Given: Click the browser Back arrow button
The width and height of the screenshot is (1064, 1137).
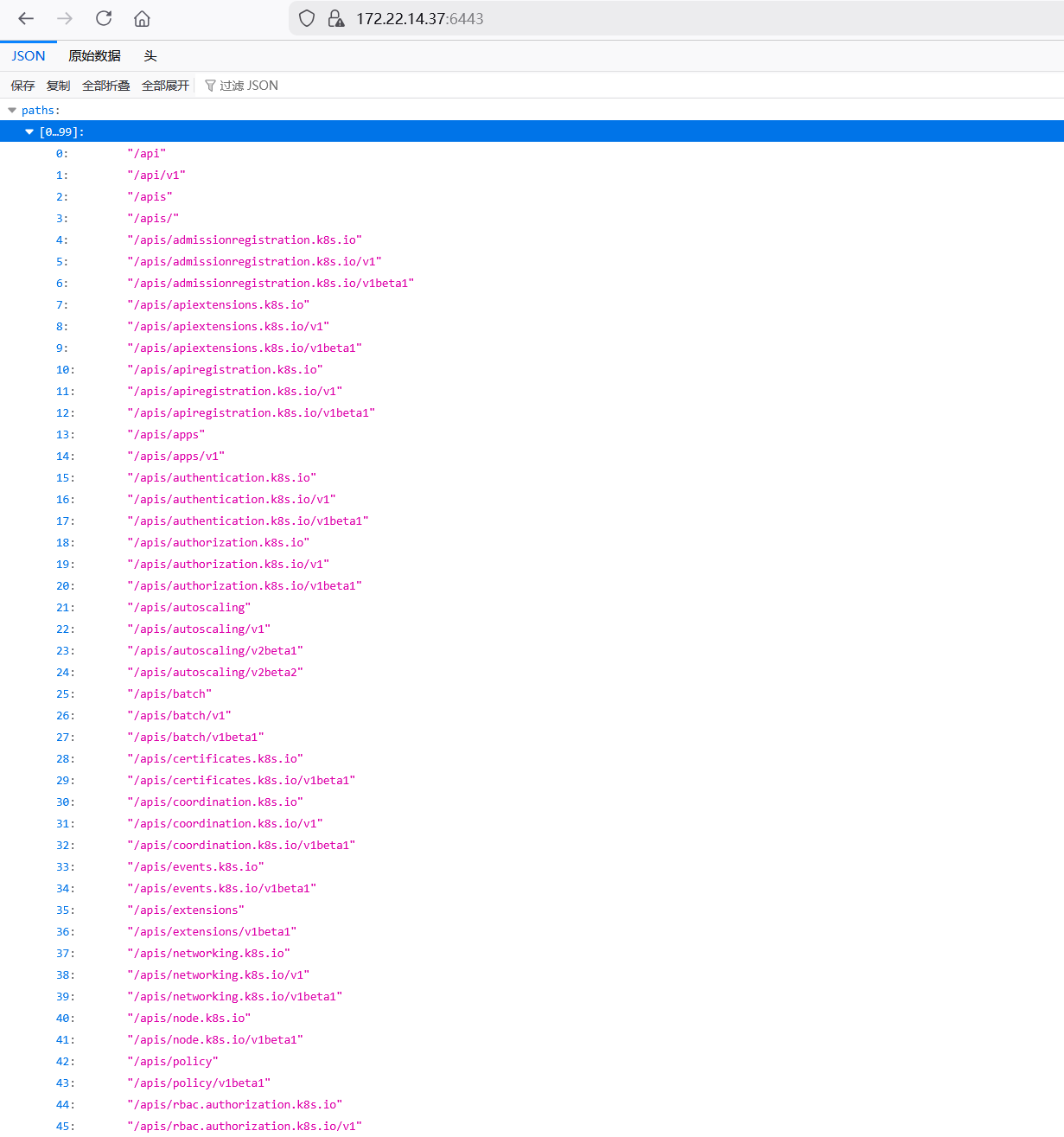Looking at the screenshot, I should coord(26,18).
